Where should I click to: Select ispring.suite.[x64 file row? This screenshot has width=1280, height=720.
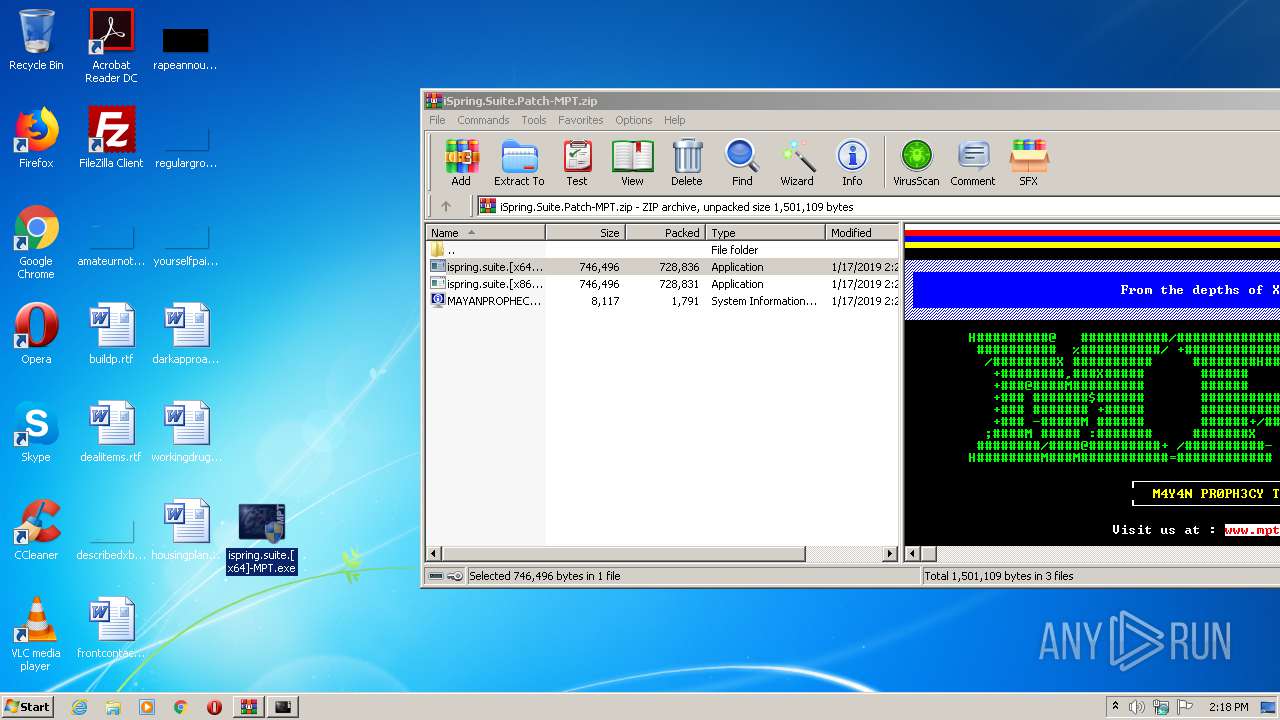point(663,267)
